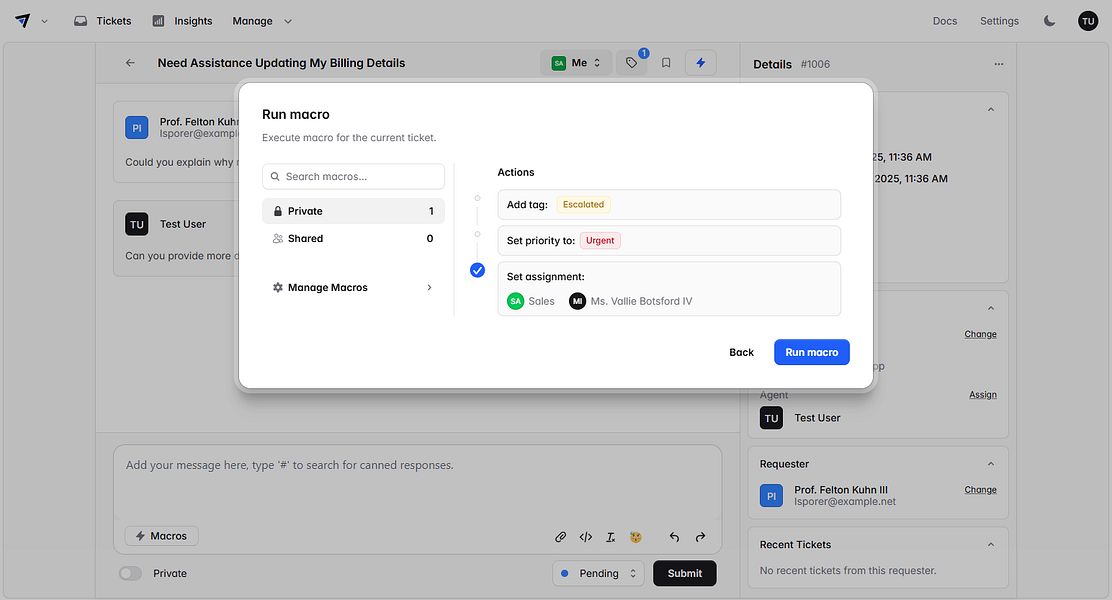Collapse the top Details section

click(991, 110)
